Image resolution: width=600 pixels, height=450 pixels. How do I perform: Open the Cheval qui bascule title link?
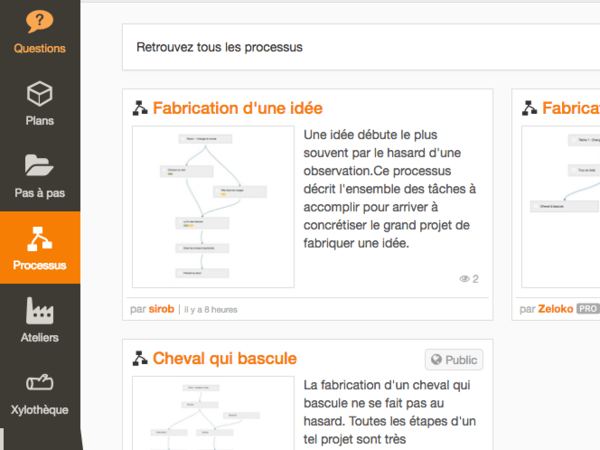click(x=224, y=359)
